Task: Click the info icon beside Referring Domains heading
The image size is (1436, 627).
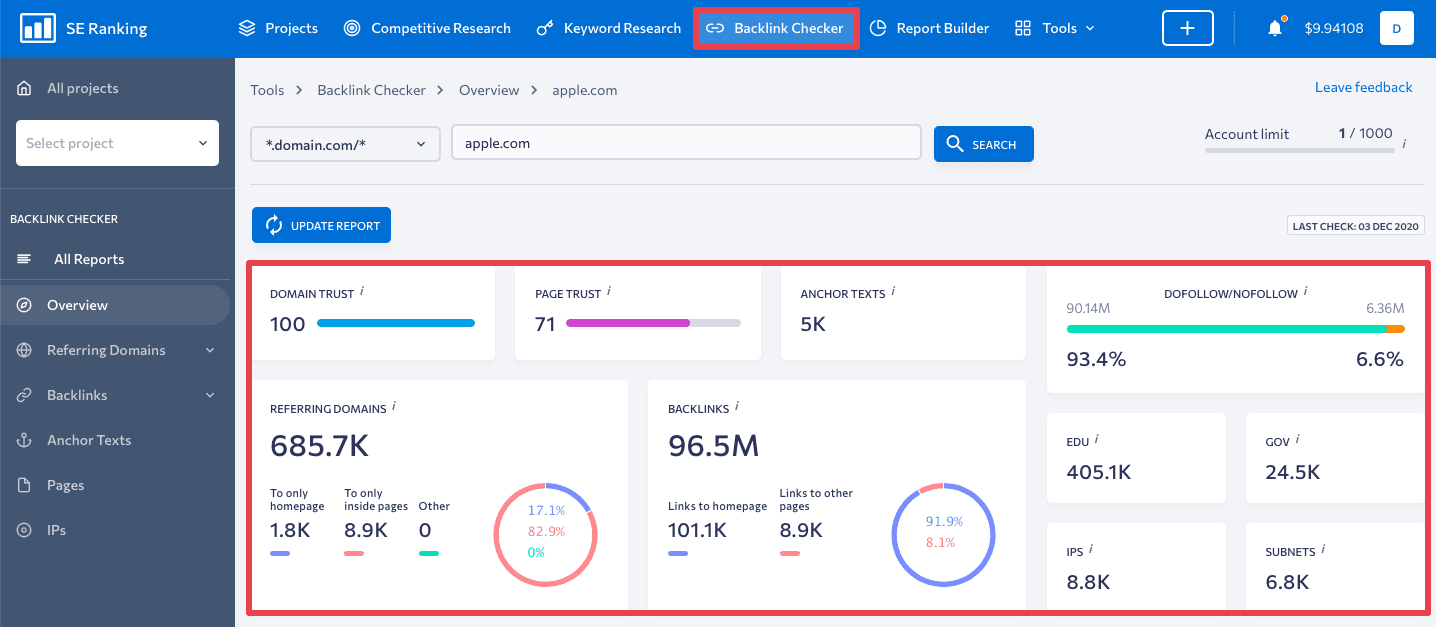Action: point(394,407)
